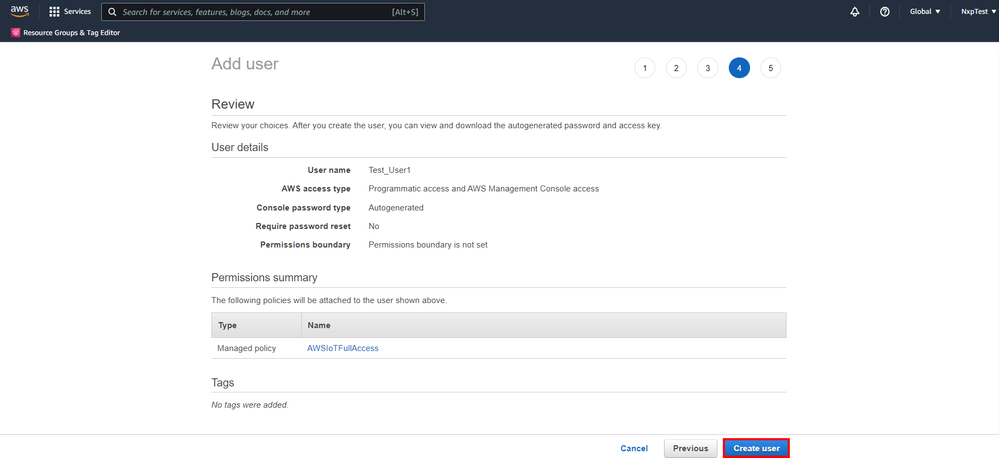
Task: Click the Create user button
Action: (756, 449)
